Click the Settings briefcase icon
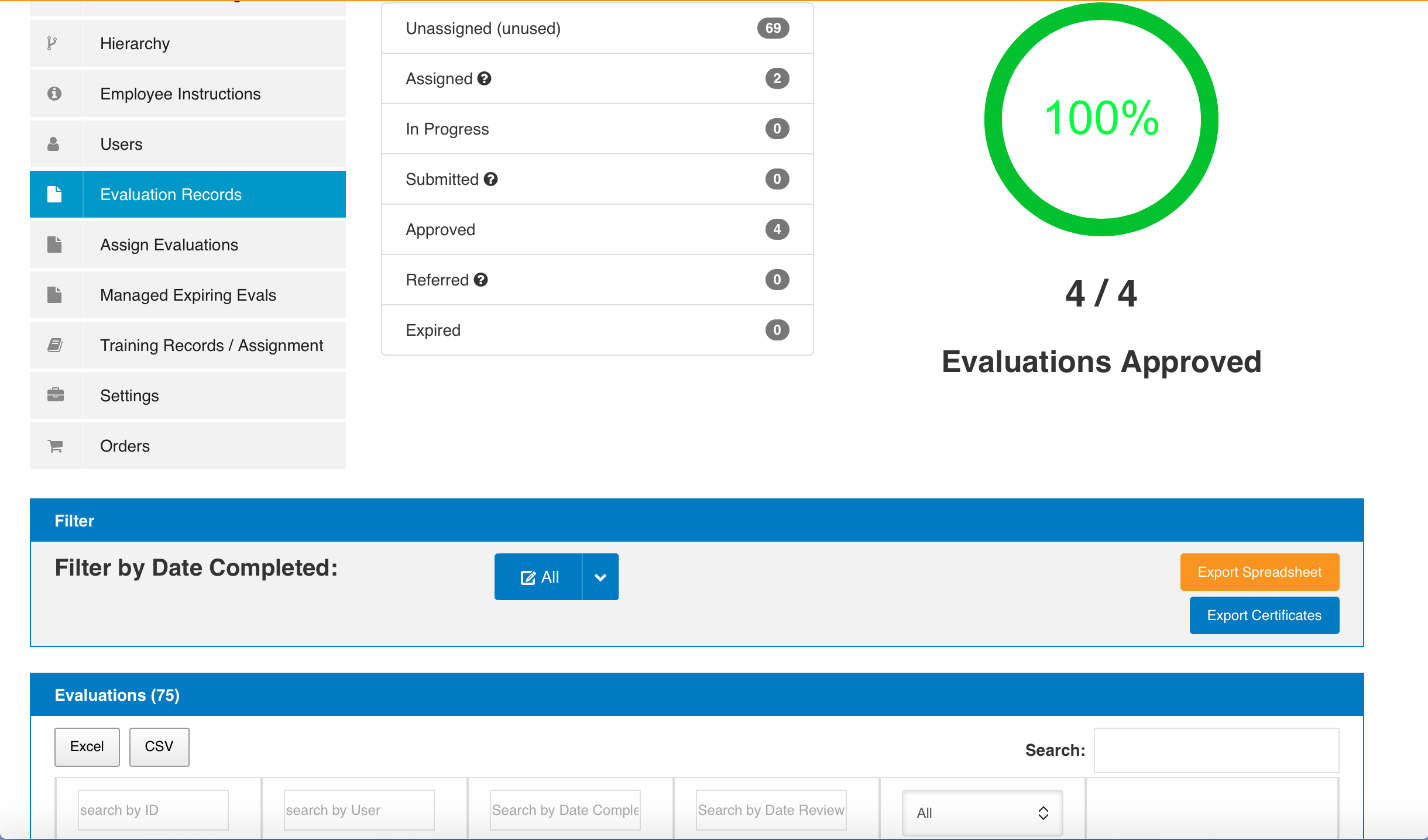The image size is (1428, 840). [x=55, y=395]
